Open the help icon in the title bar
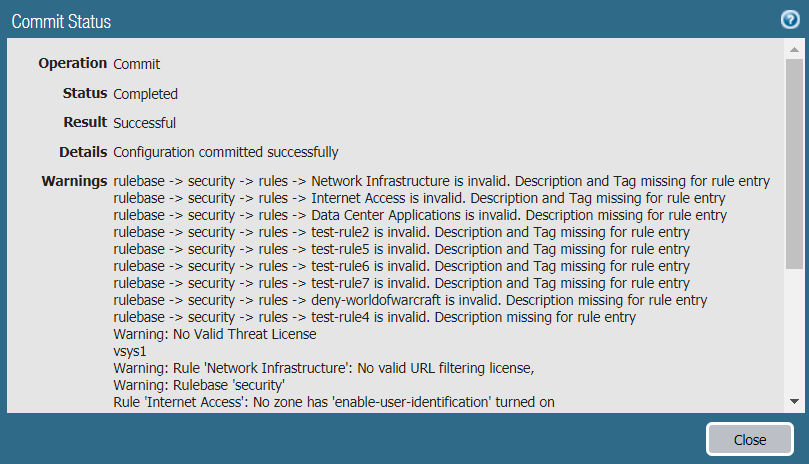Viewport: 809px width, 464px height. click(789, 20)
